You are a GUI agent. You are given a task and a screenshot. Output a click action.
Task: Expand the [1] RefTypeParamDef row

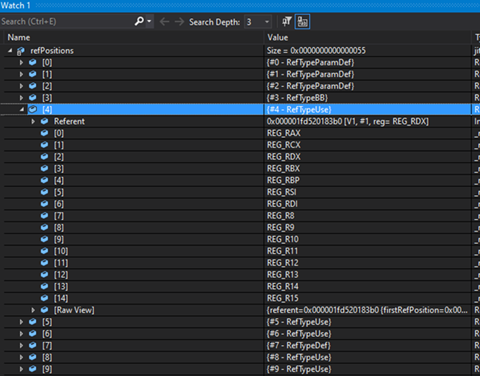tap(21, 74)
